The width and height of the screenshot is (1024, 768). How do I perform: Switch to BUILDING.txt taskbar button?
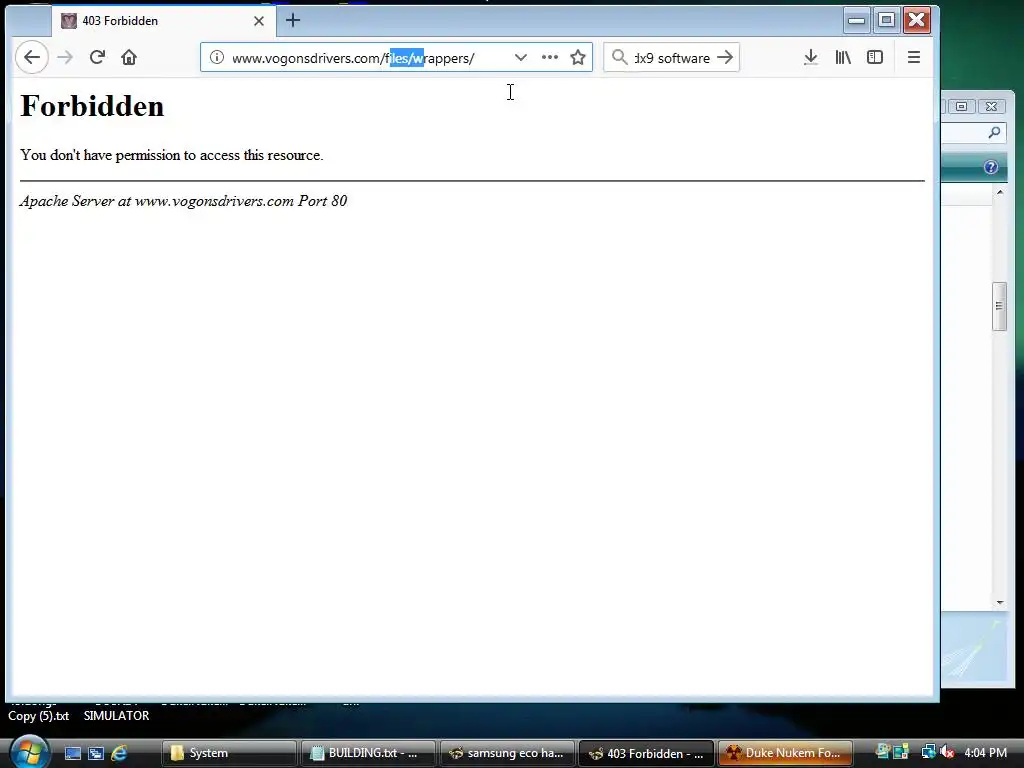(368, 753)
